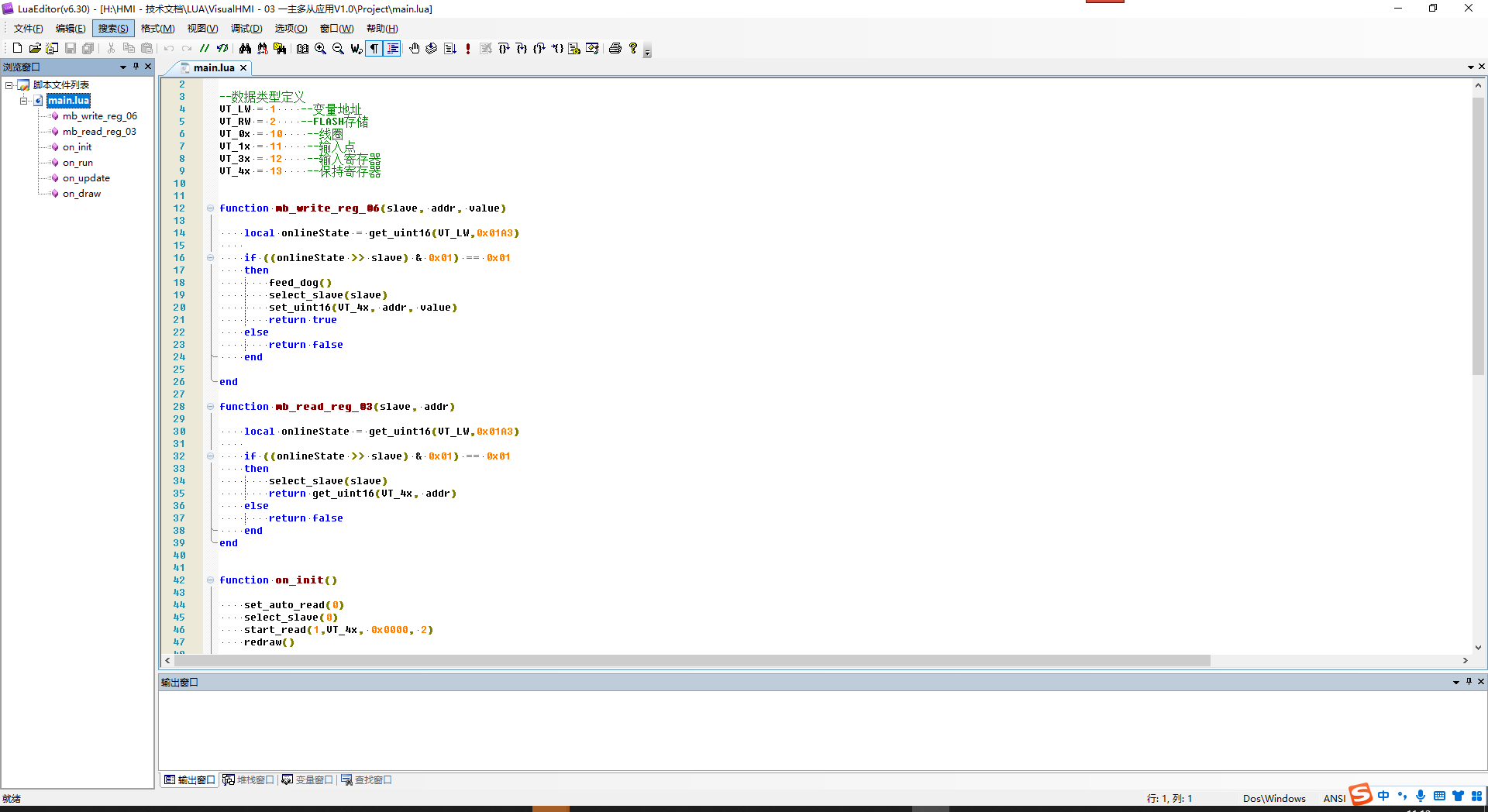
Task: Comment selected lines with the green slashes icon
Action: [x=205, y=48]
